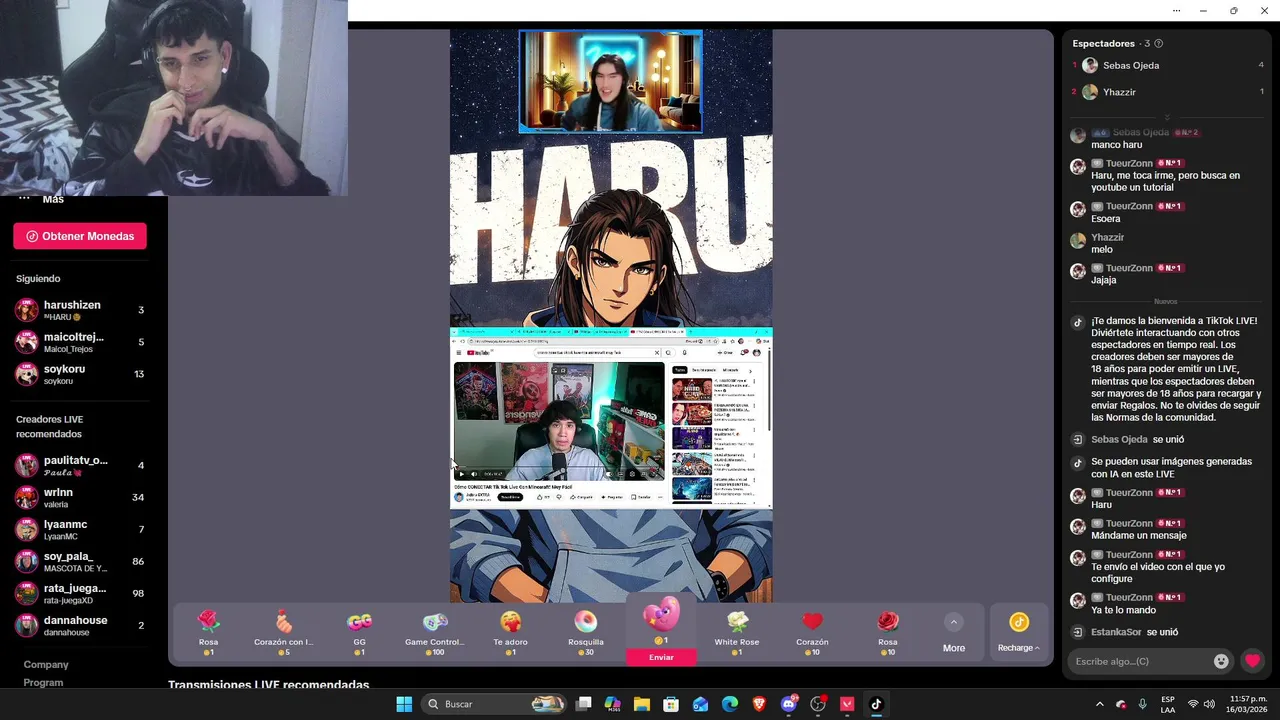The image size is (1280, 720).
Task: Click the streamer webcam overlay in the live video
Action: 610,81
